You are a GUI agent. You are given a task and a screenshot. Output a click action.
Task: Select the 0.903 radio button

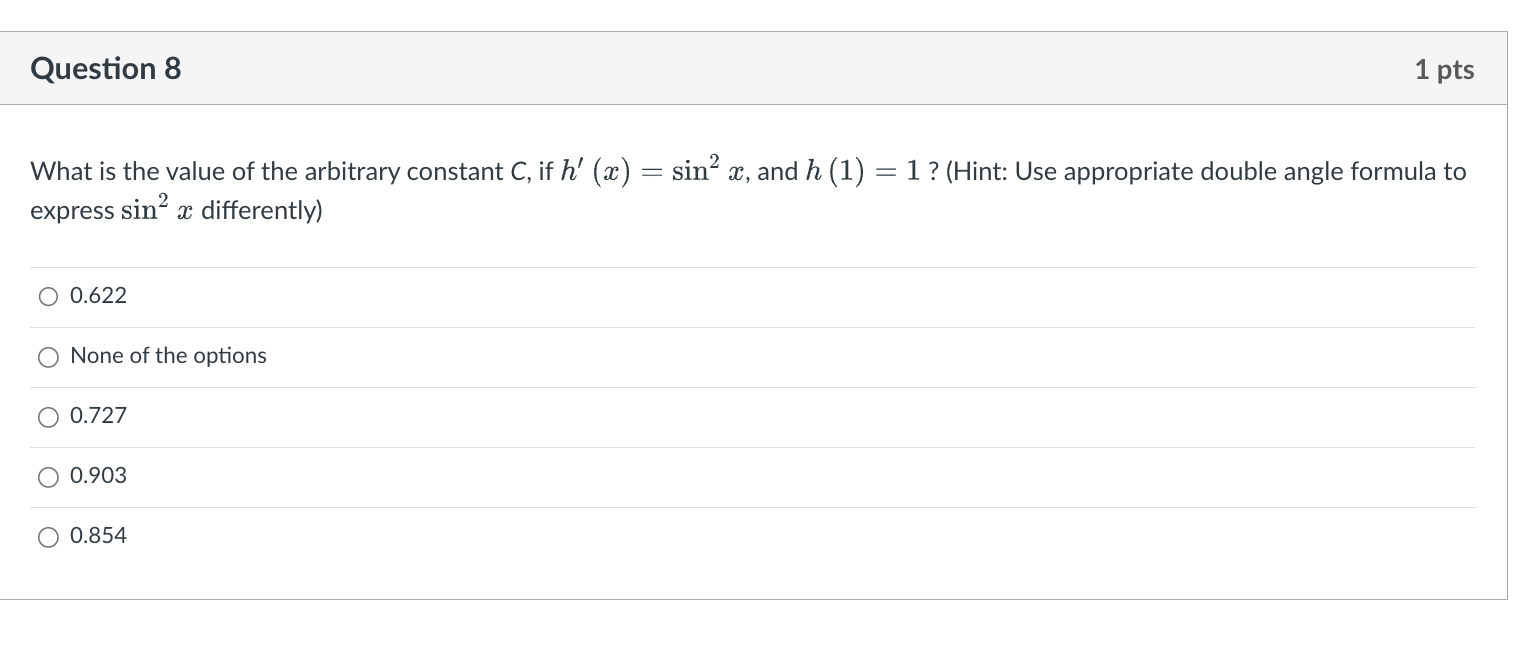click(48, 477)
